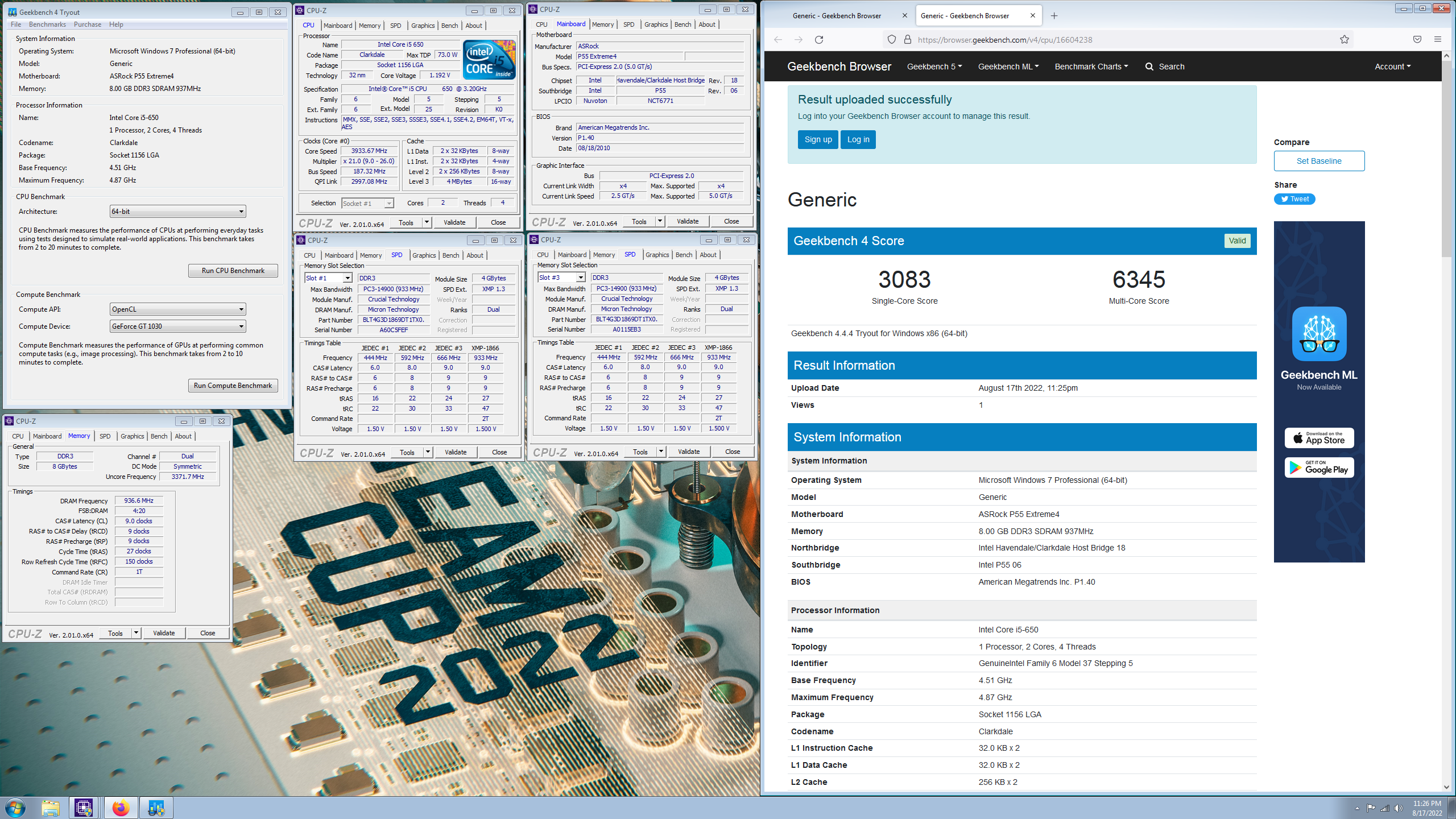The width and height of the screenshot is (1456, 819).
Task: Click the Valid badge on Geekbench score
Action: pyautogui.click(x=1237, y=241)
